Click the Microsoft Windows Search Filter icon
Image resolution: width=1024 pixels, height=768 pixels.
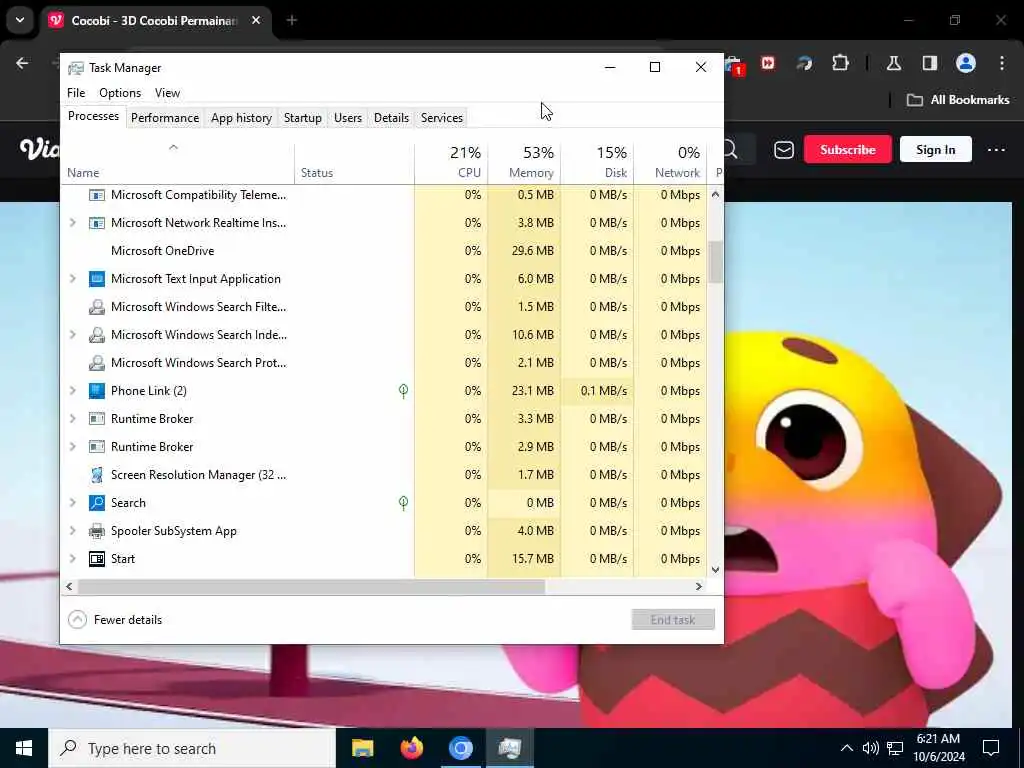click(97, 307)
